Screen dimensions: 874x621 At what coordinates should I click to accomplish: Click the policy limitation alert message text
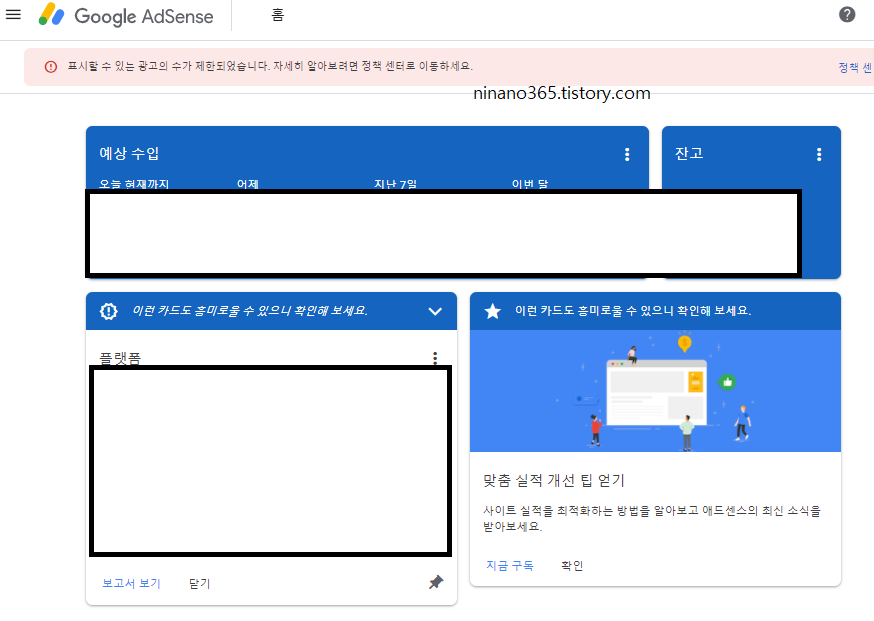[270, 66]
